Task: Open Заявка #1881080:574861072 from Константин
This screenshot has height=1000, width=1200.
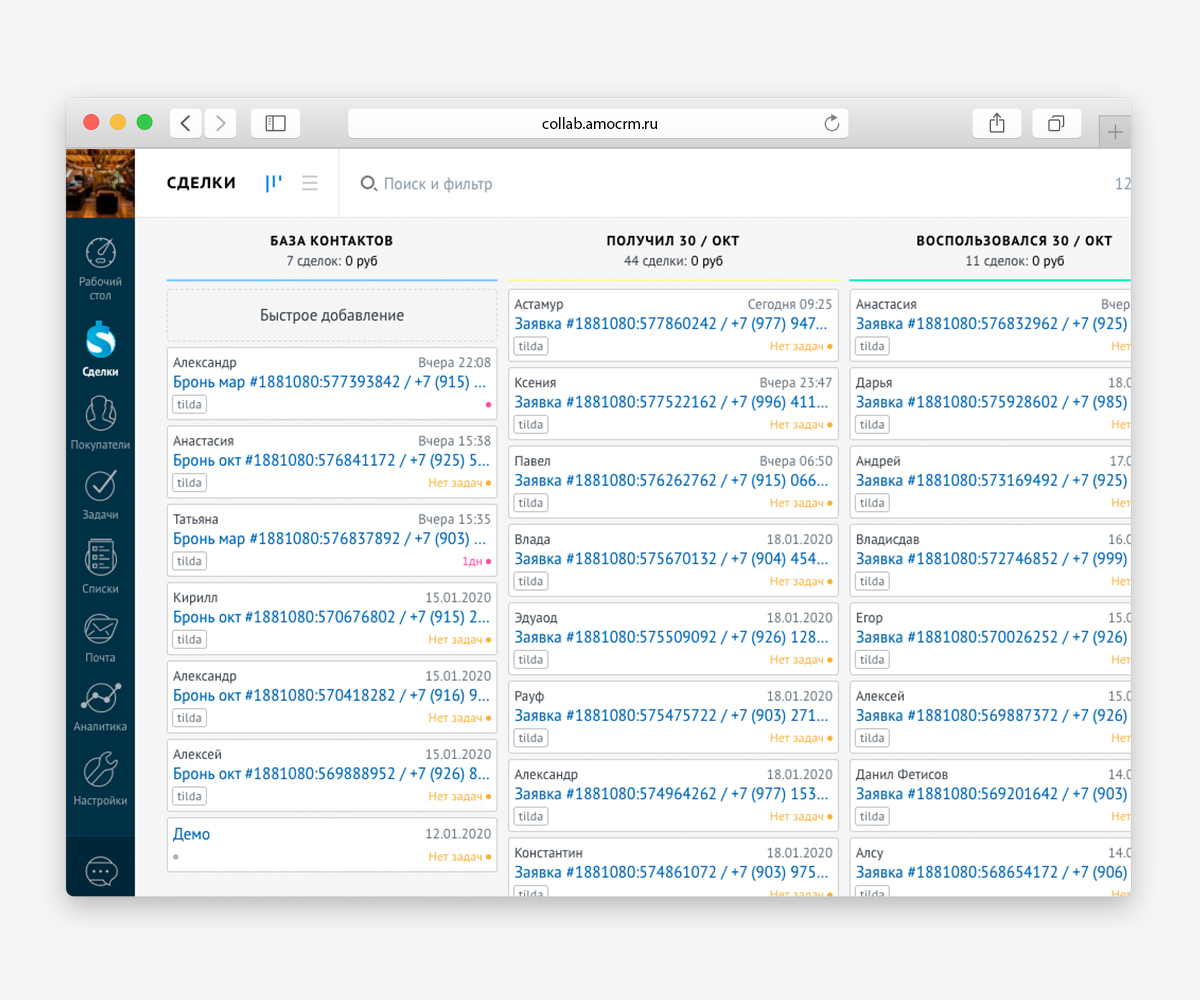Action: [x=672, y=873]
